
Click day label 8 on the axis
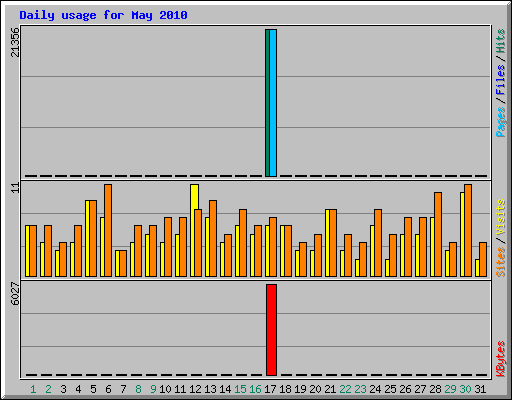[x=138, y=389]
